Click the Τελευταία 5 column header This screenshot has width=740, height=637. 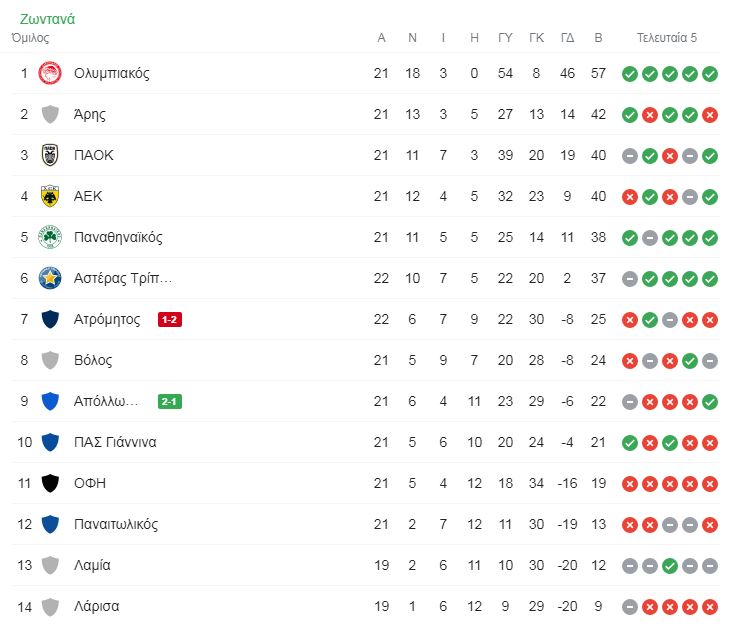[666, 37]
